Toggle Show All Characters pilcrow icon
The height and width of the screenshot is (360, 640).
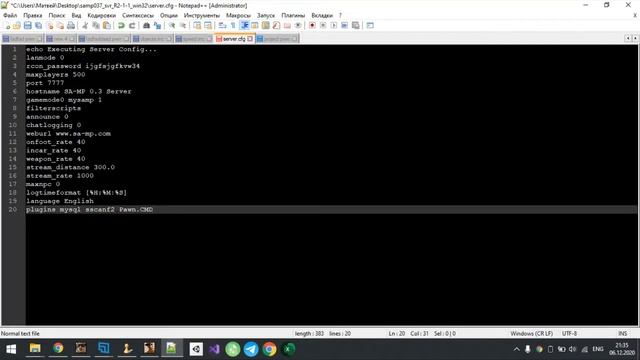[233, 25]
